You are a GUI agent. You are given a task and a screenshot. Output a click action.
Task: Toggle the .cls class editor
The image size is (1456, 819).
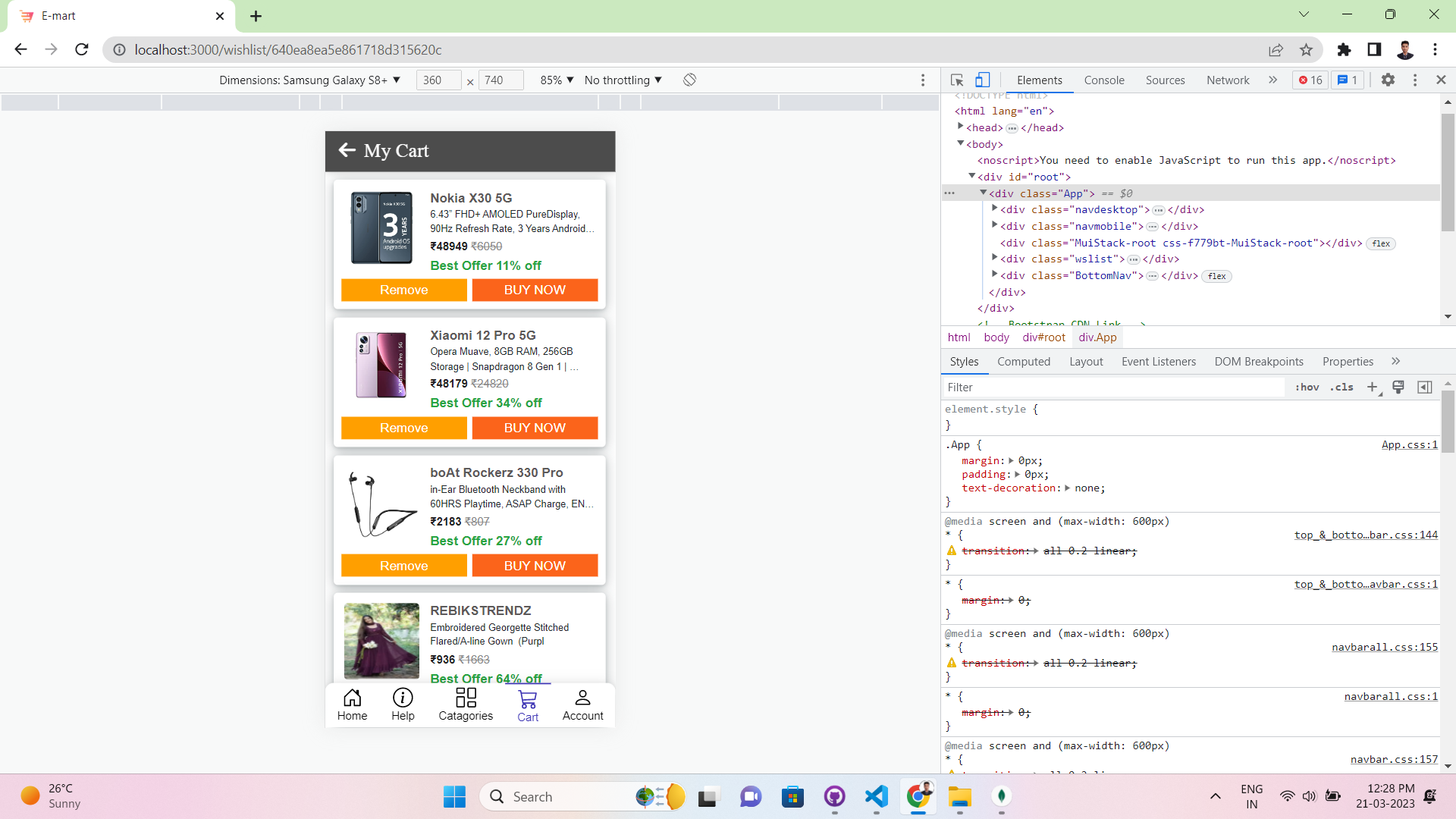point(1342,387)
